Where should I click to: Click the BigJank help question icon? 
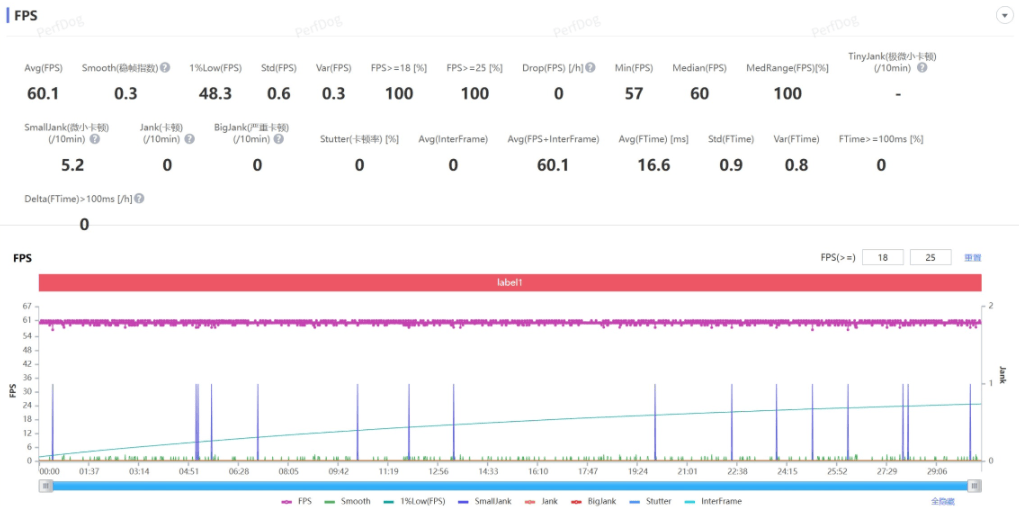click(x=277, y=139)
